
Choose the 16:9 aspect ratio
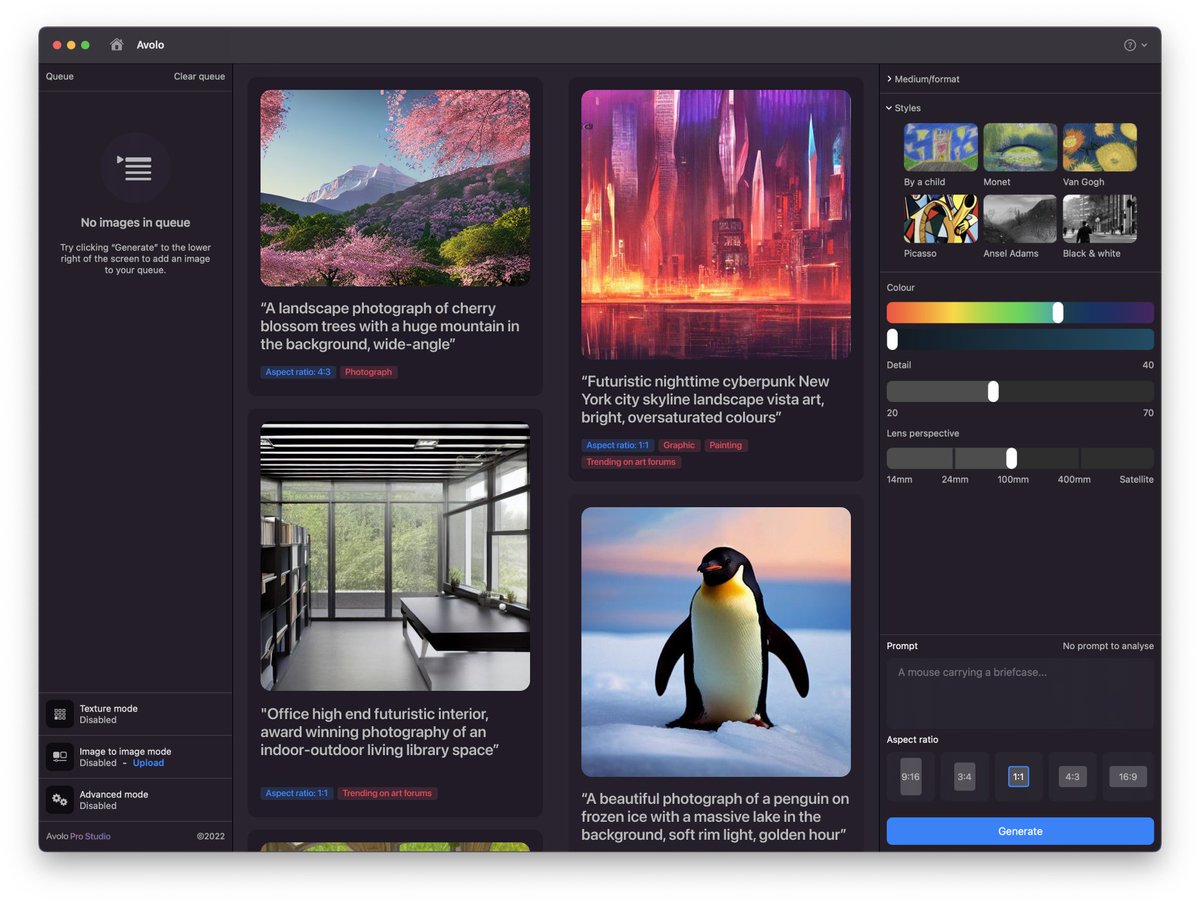click(1128, 777)
